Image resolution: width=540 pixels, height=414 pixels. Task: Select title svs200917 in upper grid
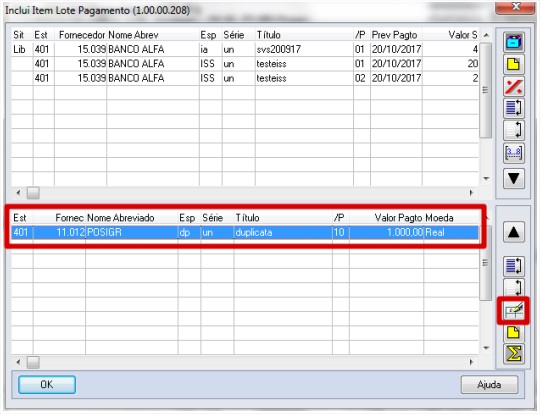tap(279, 50)
